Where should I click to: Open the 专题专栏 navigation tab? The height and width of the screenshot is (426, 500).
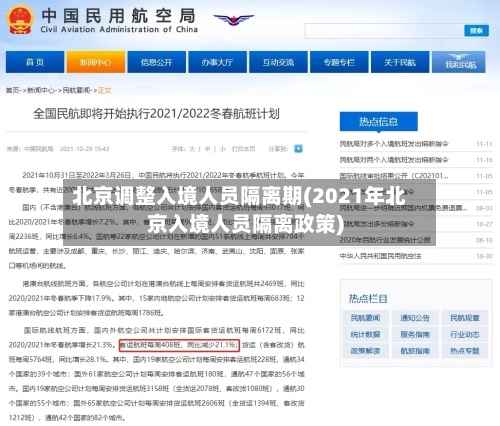339,62
